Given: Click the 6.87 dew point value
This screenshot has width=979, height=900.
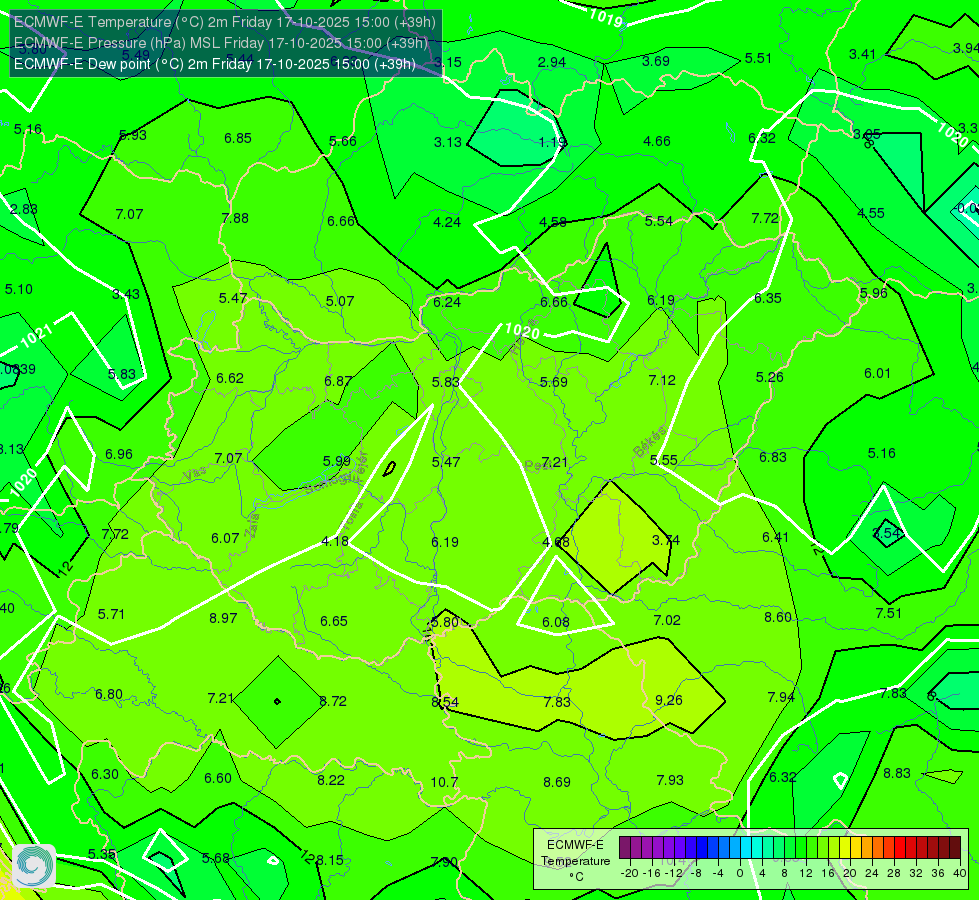Looking at the screenshot, I should coord(338,381).
